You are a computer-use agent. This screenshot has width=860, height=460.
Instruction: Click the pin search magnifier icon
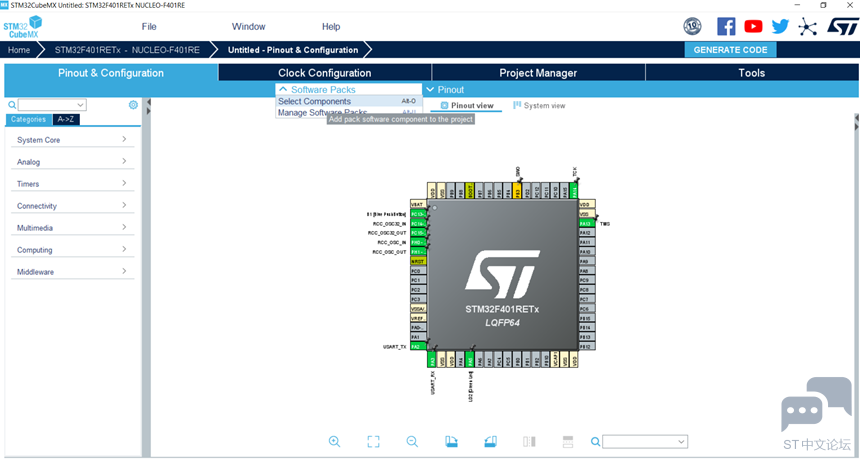(596, 441)
